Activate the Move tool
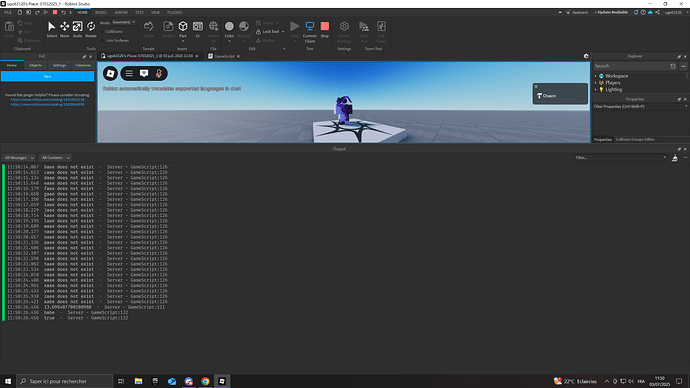The height and width of the screenshot is (388, 690). [64, 29]
